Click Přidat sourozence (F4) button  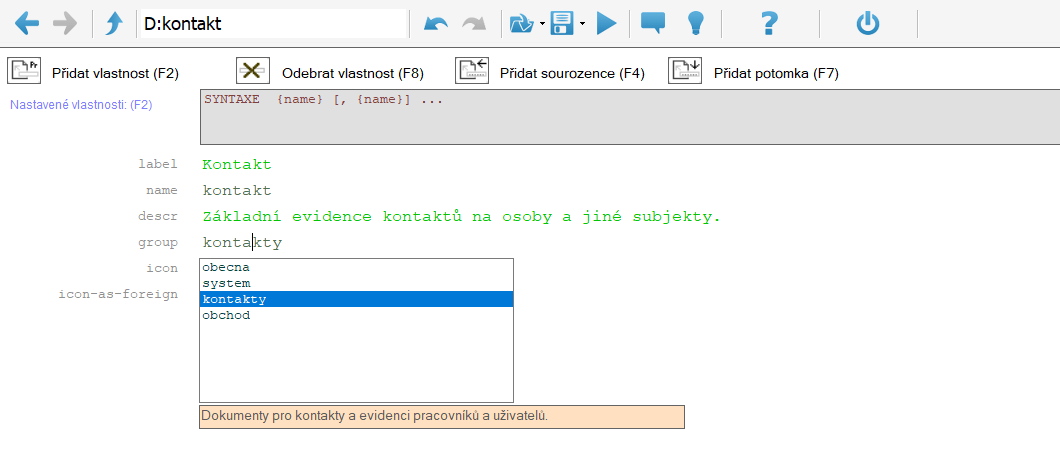tap(550, 72)
